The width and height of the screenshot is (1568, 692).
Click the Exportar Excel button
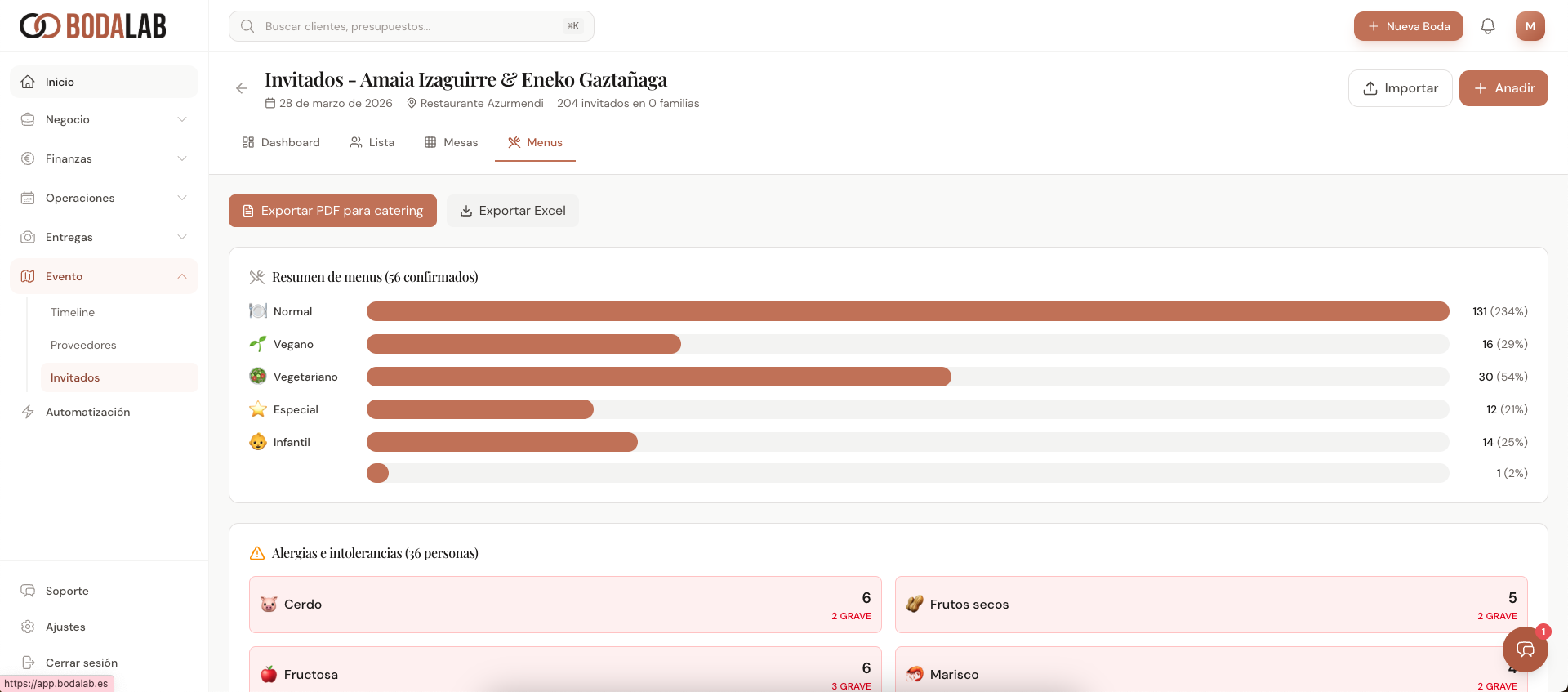(x=513, y=211)
